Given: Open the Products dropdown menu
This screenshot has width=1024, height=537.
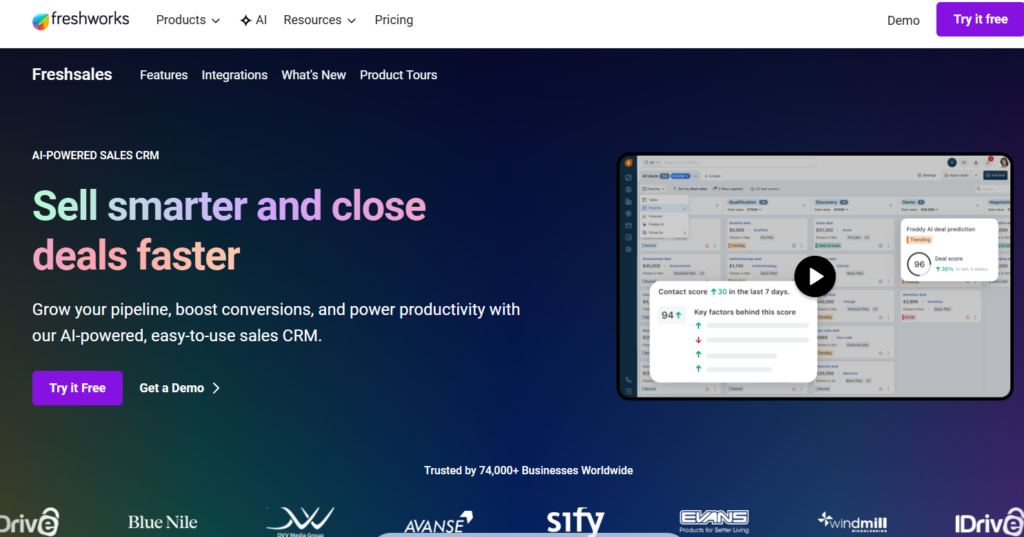Looking at the screenshot, I should tap(187, 20).
